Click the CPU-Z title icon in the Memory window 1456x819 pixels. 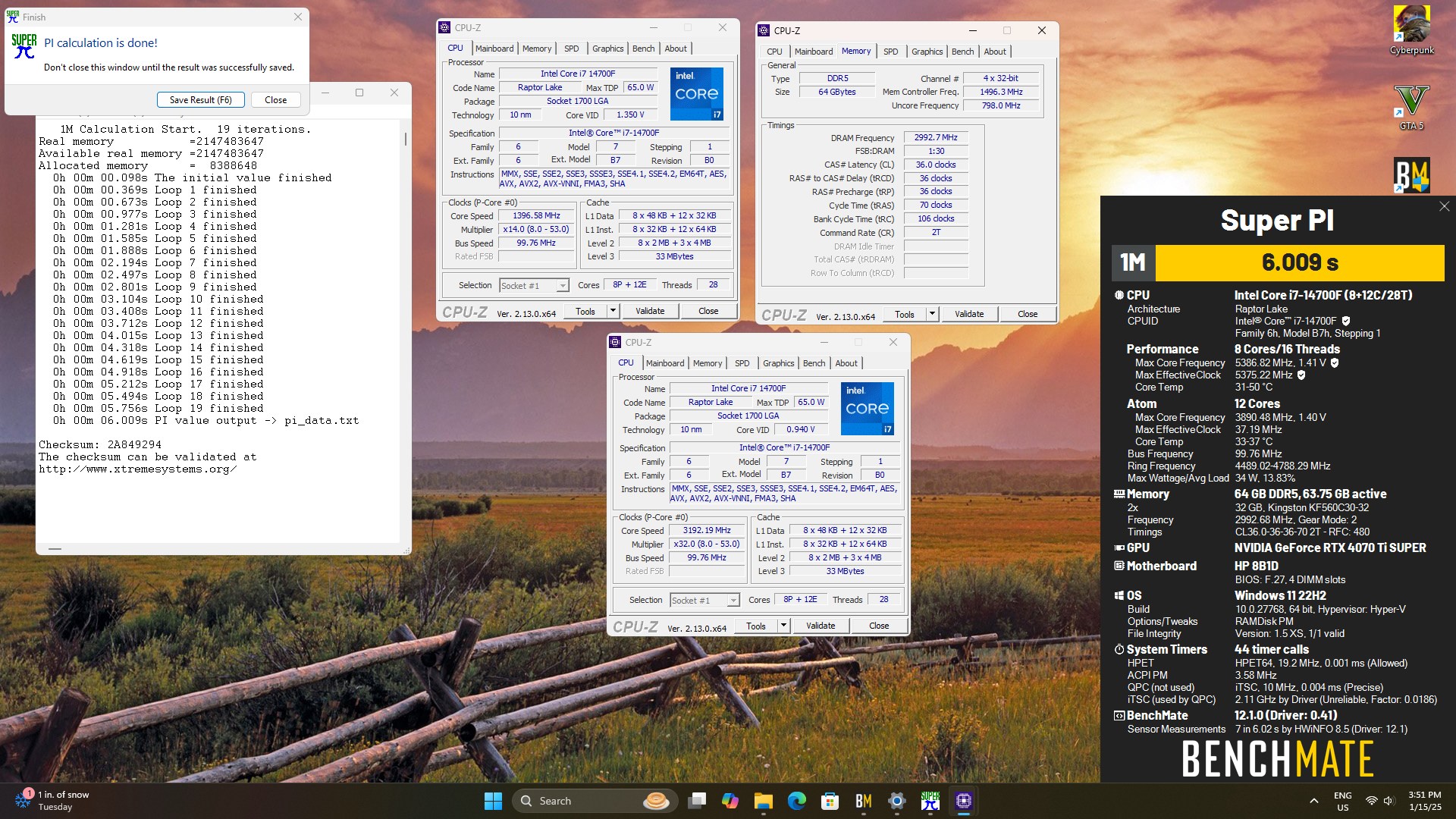764,31
